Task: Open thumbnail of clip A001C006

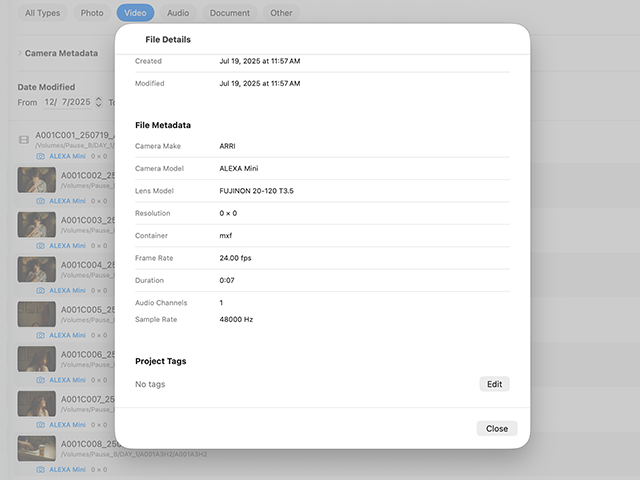Action: (x=37, y=359)
